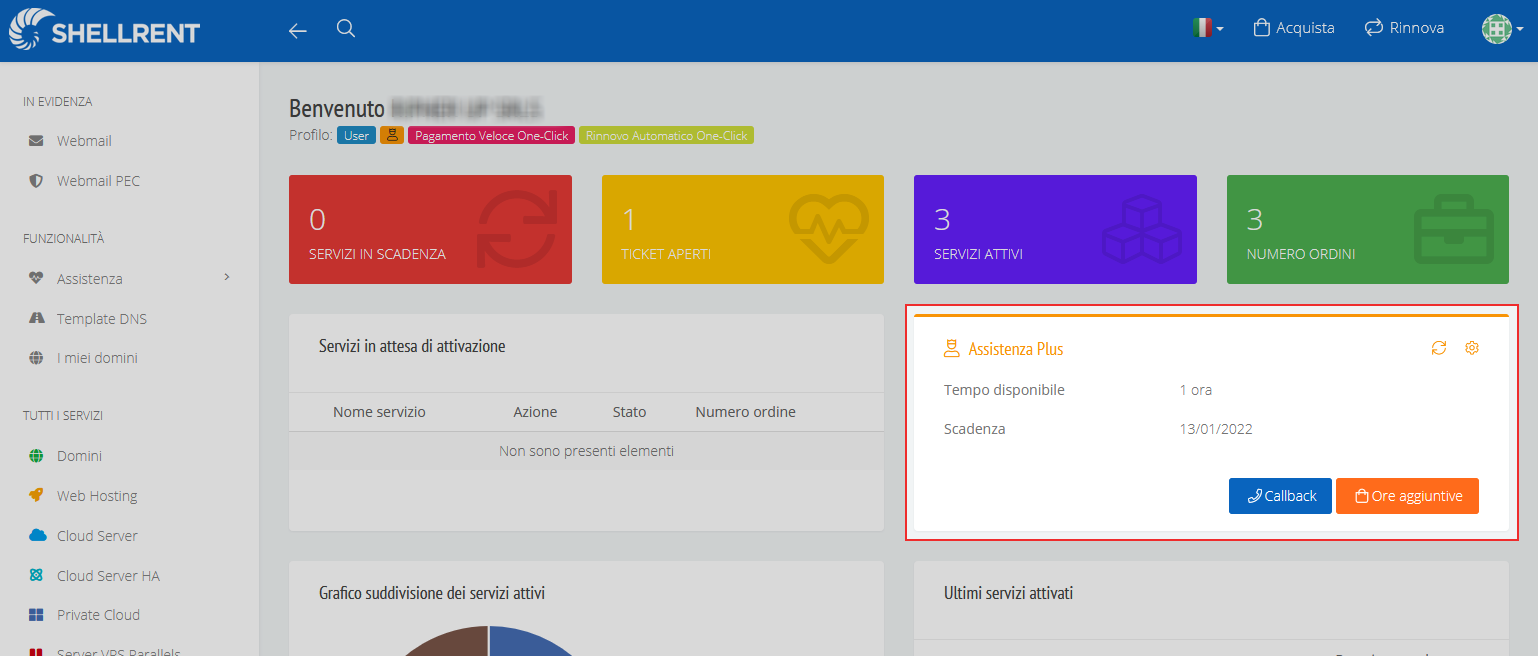Open the purple Servizi attivi card
This screenshot has width=1538, height=656.
pos(1055,229)
